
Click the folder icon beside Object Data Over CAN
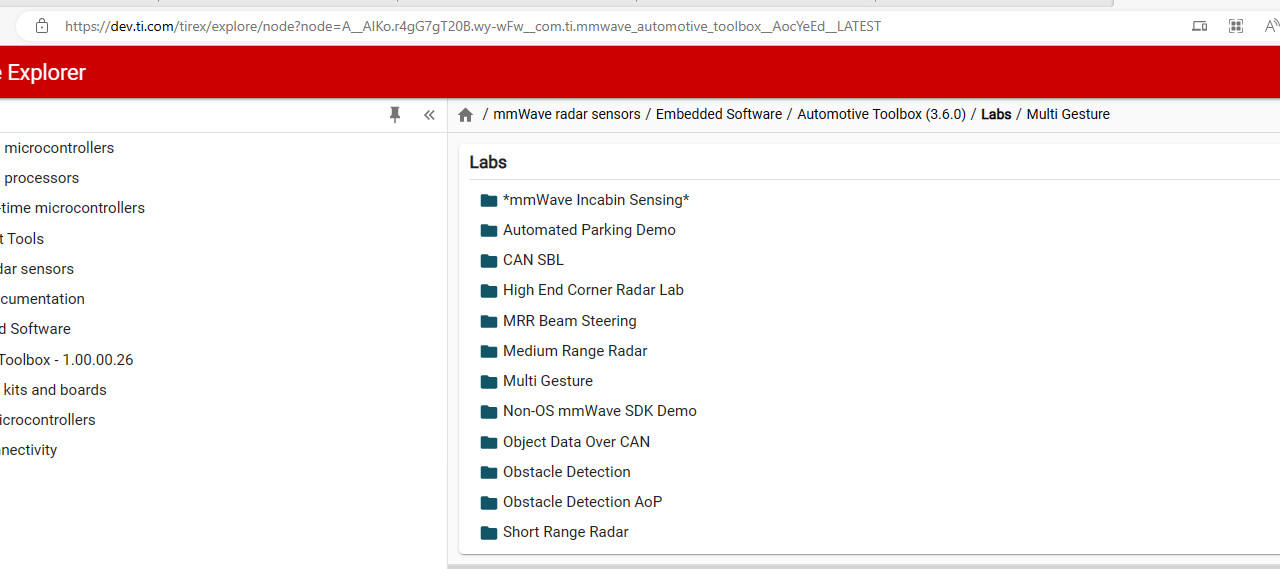pyautogui.click(x=489, y=442)
